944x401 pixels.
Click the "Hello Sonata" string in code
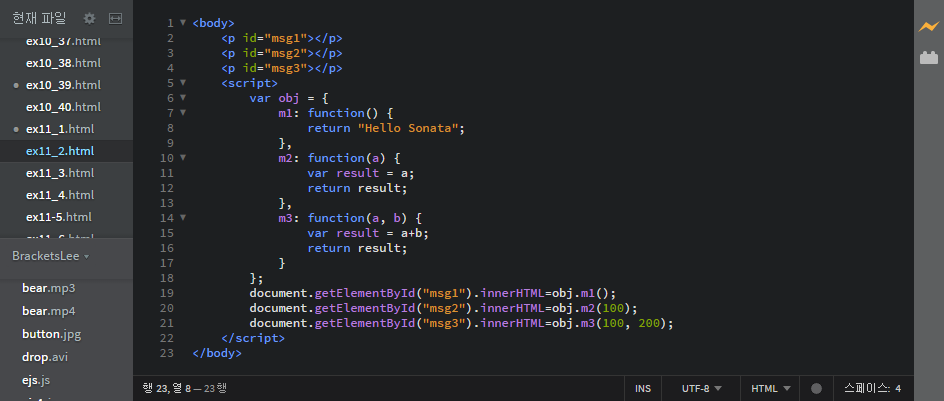(408, 128)
